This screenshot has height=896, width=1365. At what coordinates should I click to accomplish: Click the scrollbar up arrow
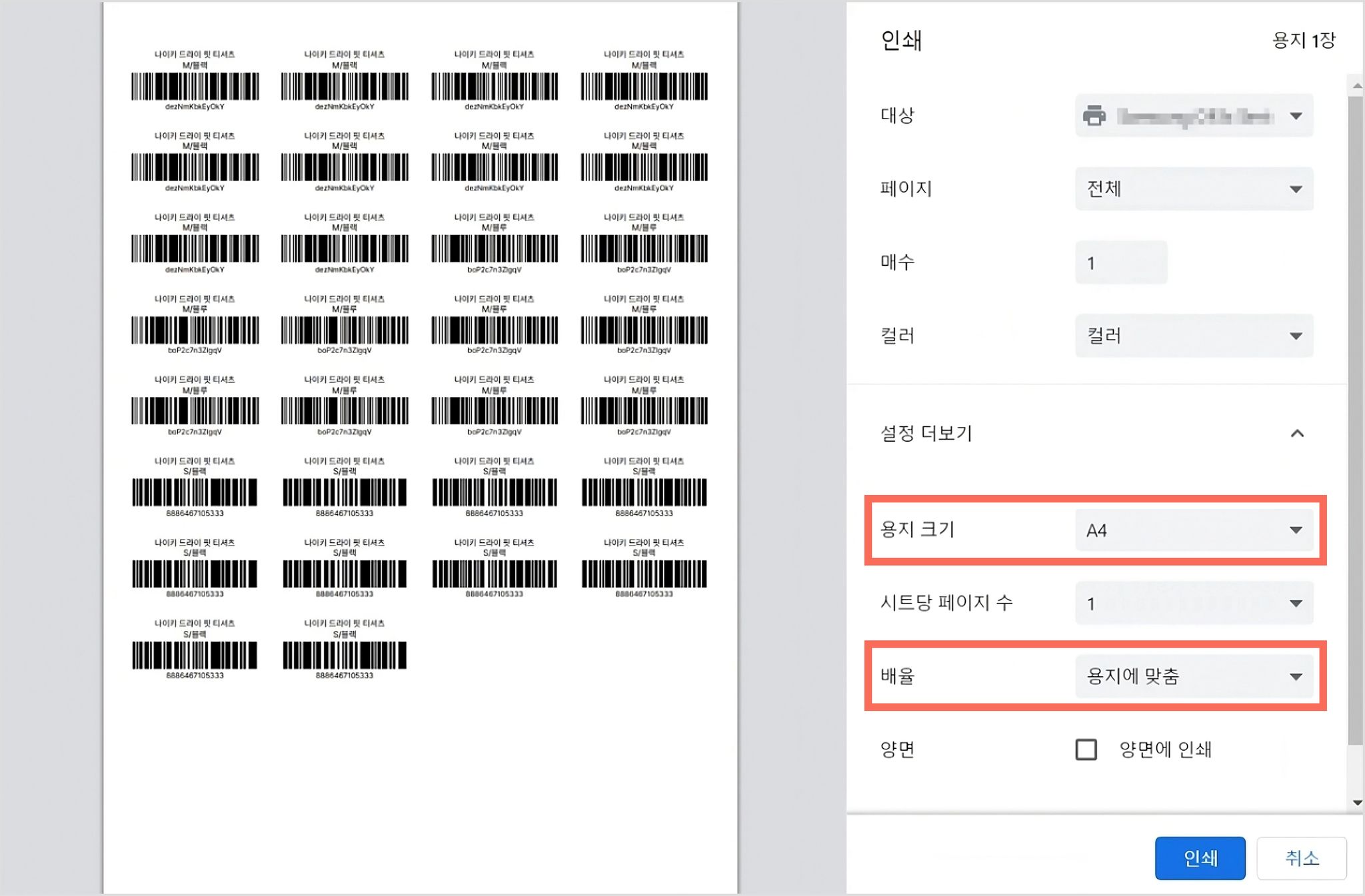(1357, 86)
